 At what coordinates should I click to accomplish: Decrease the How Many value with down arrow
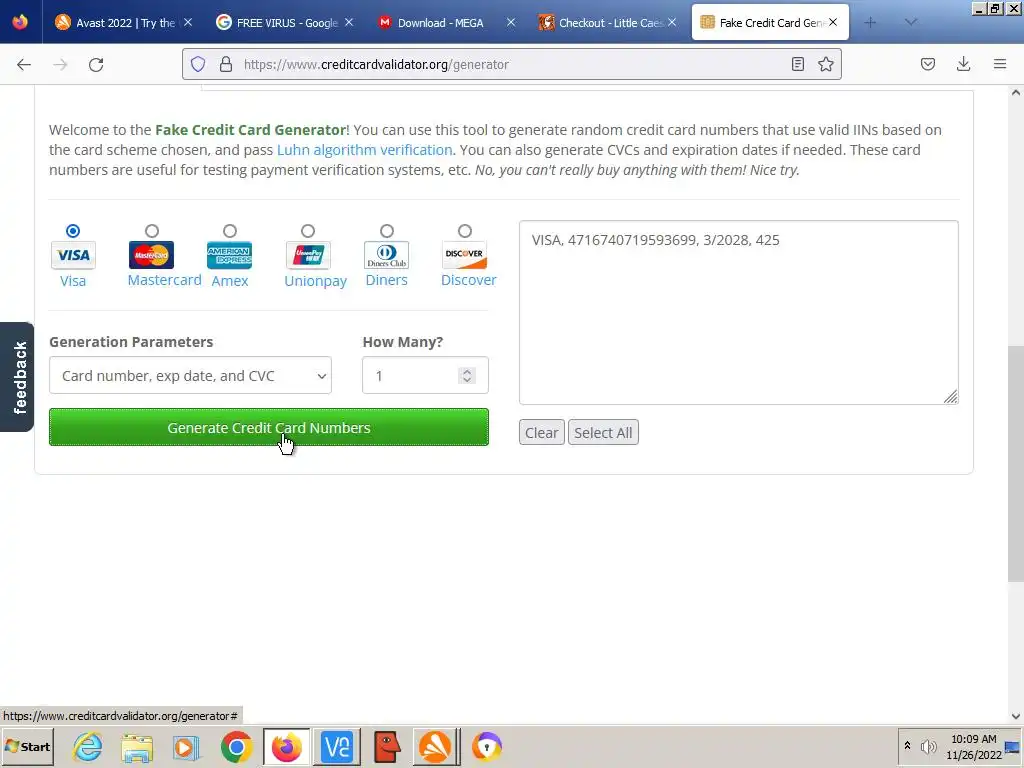467,380
